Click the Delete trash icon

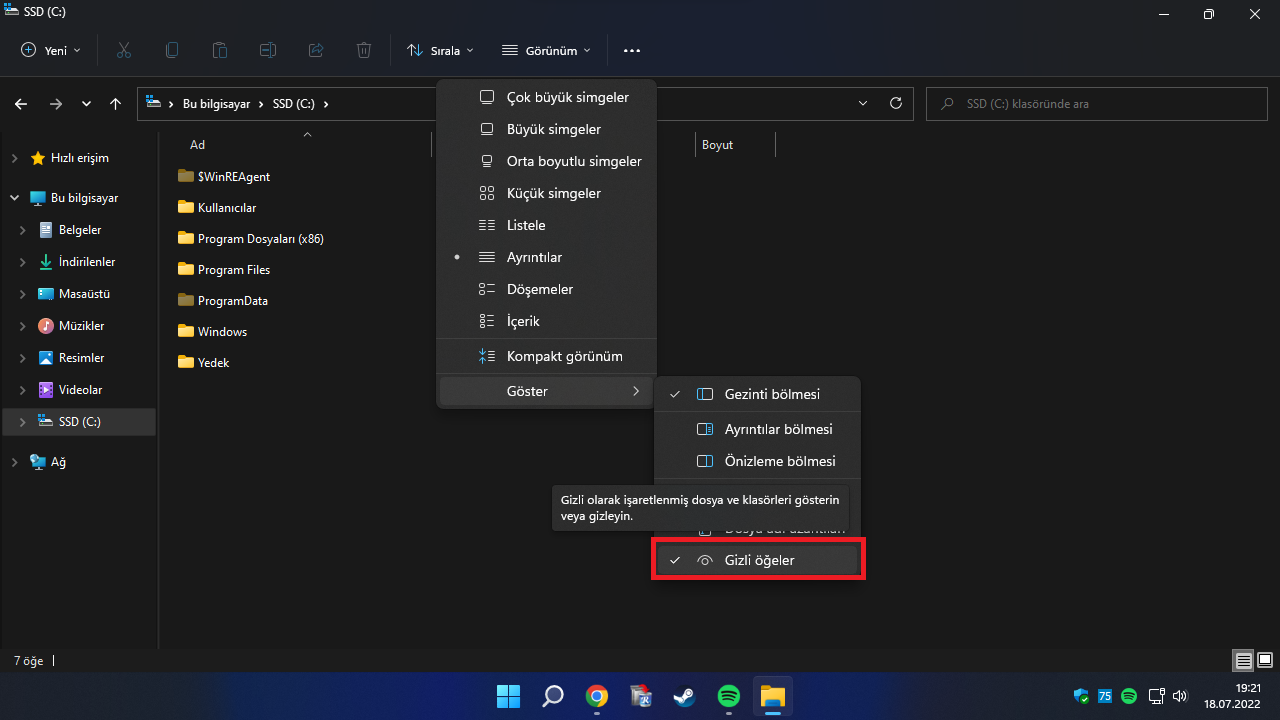364,50
